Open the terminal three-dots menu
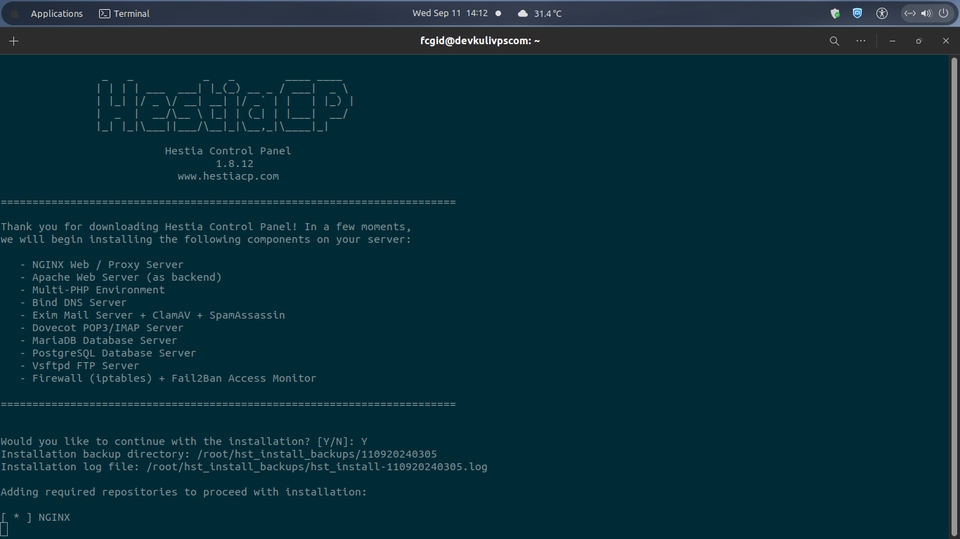 [x=861, y=41]
